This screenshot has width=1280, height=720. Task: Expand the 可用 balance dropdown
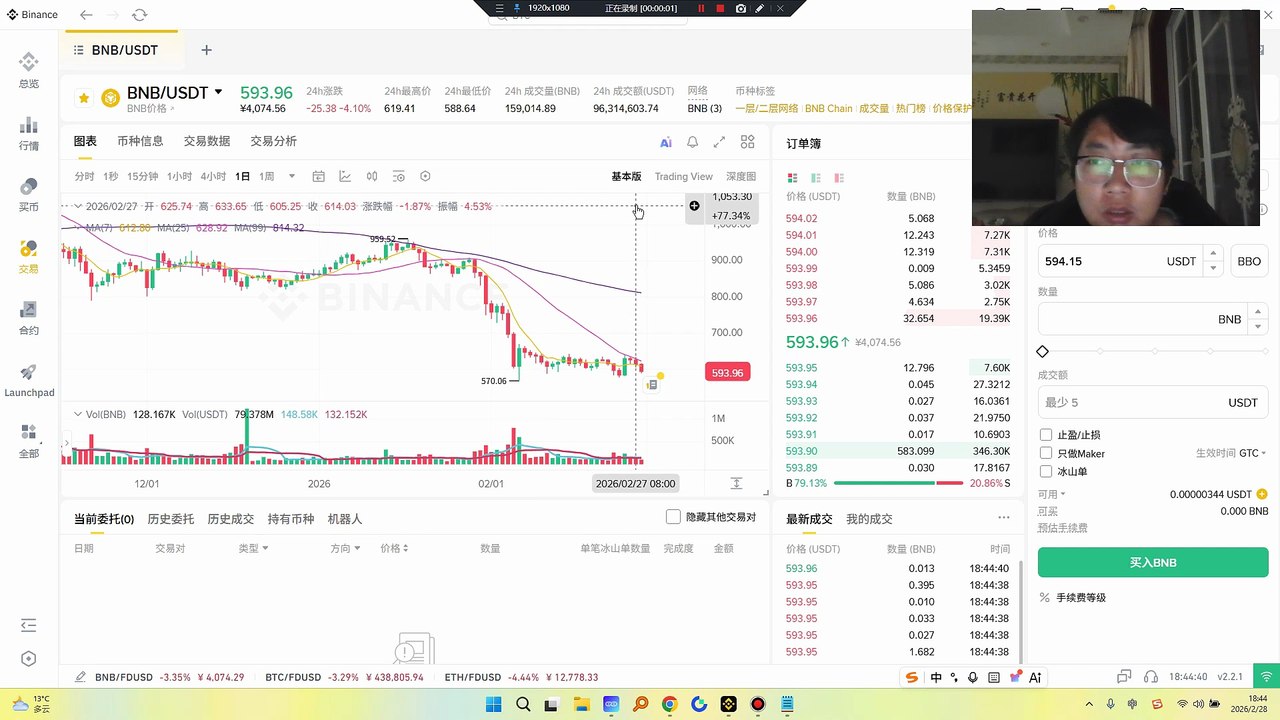(1051, 494)
